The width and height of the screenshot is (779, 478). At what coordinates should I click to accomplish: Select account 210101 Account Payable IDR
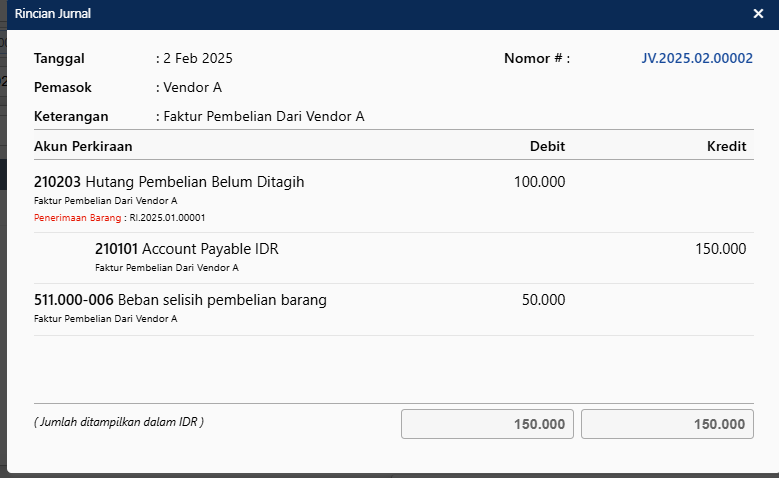pyautogui.click(x=186, y=249)
